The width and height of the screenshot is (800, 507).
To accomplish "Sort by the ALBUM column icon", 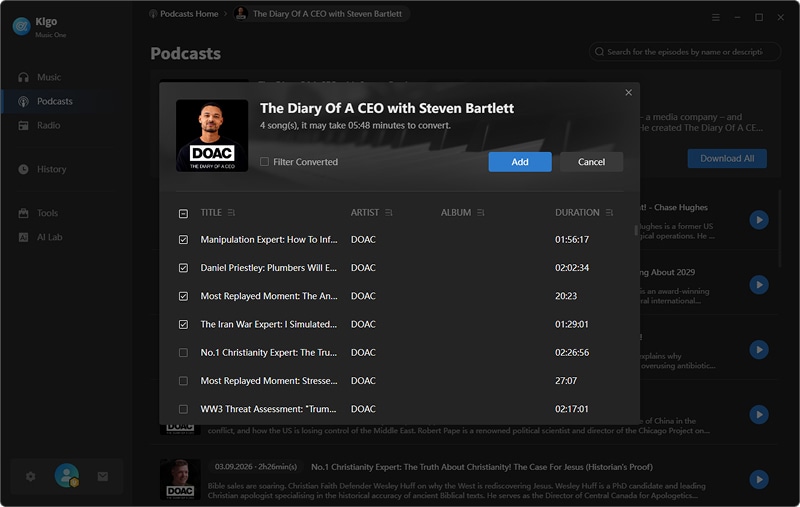I will pyautogui.click(x=481, y=212).
